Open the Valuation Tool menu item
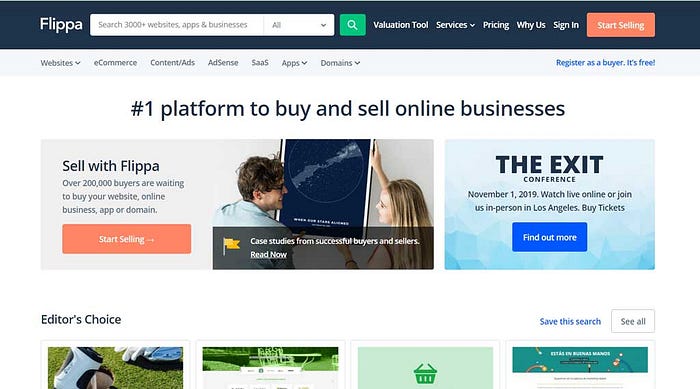Viewport: 700px width, 389px height. tap(400, 25)
